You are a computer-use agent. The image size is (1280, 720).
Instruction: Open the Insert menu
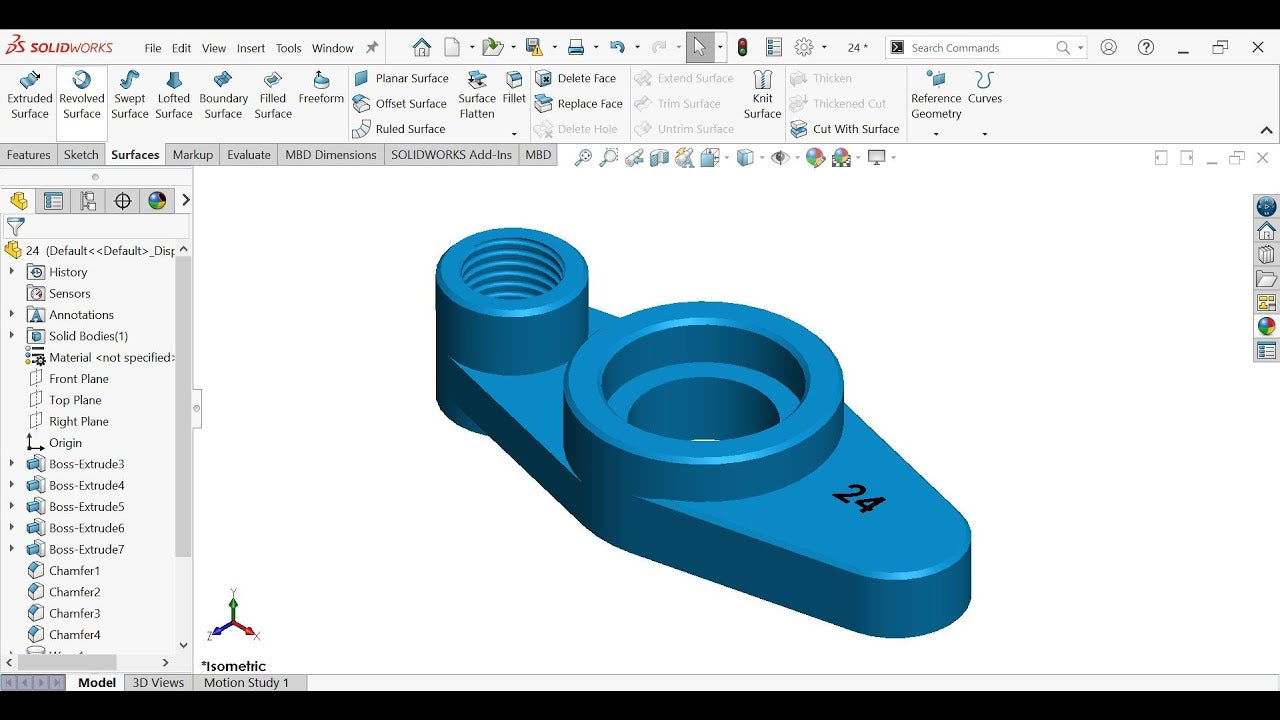tap(251, 48)
